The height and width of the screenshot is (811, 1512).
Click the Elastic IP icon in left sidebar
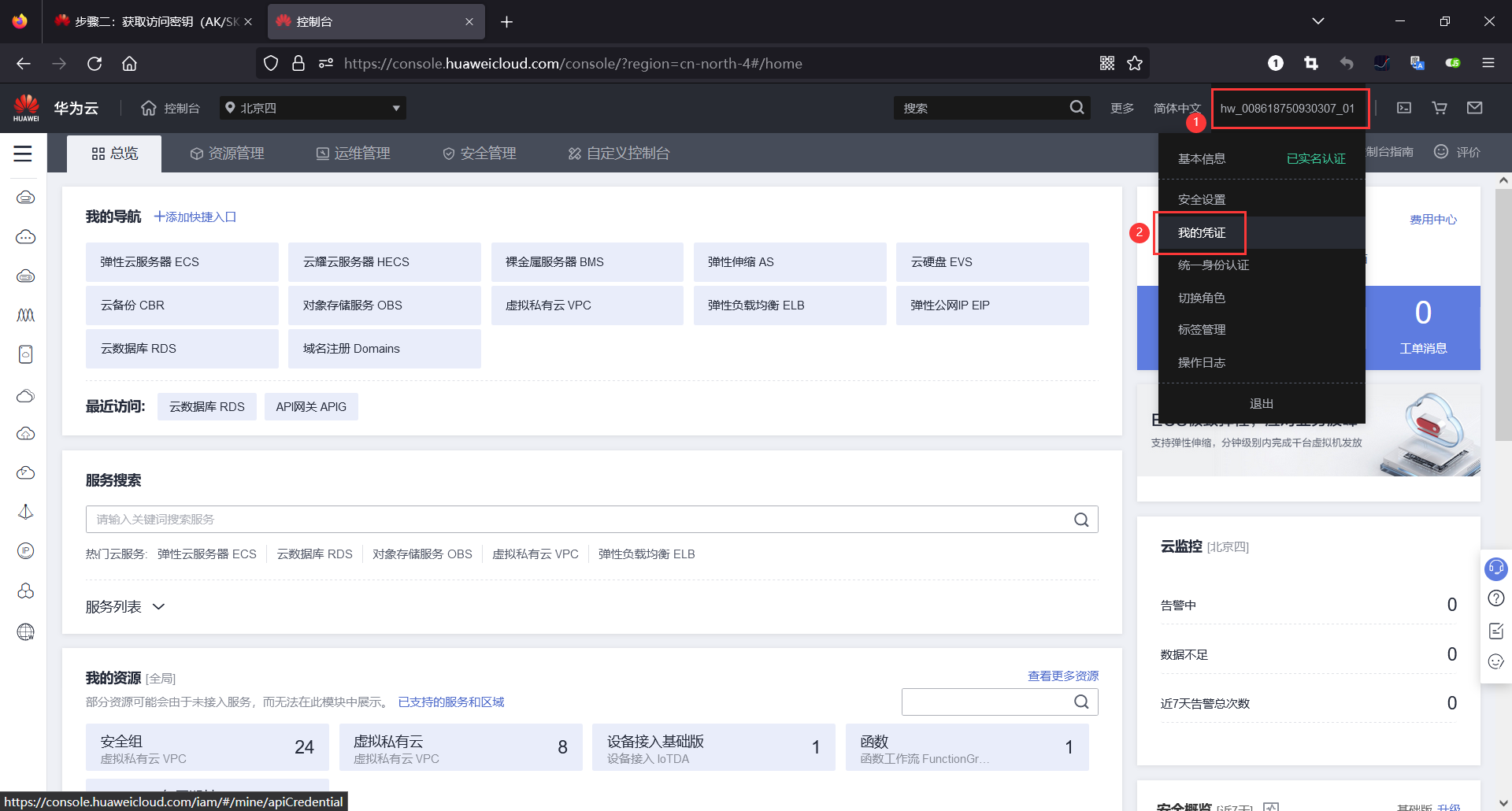[x=26, y=551]
